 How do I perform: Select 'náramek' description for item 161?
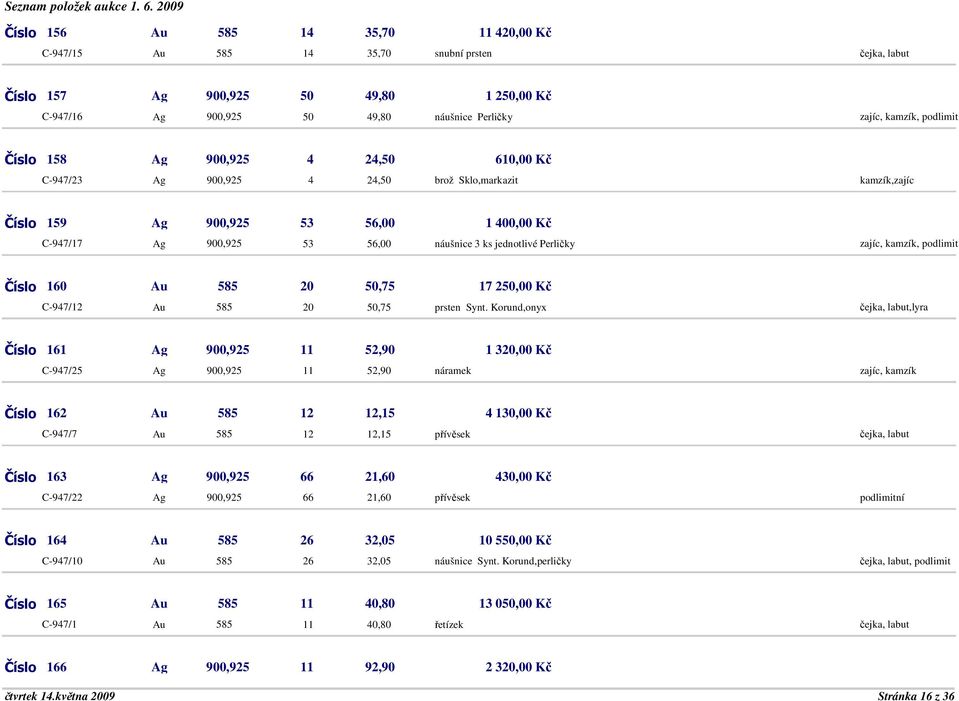tap(453, 371)
